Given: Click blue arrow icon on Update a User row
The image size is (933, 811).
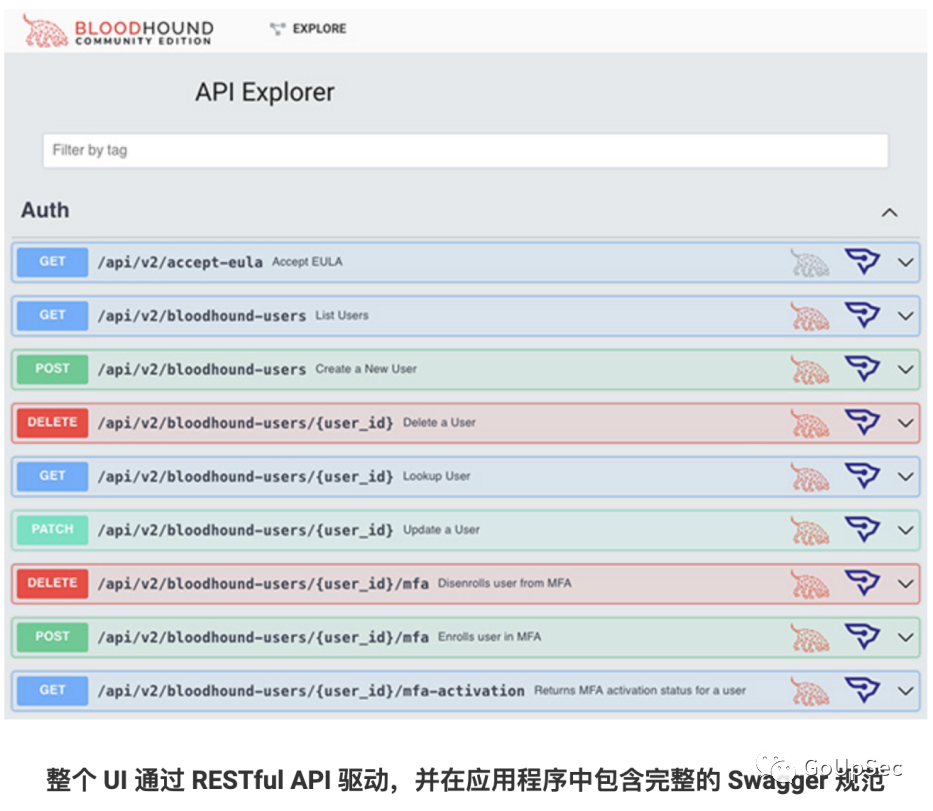Looking at the screenshot, I should pos(863,529).
